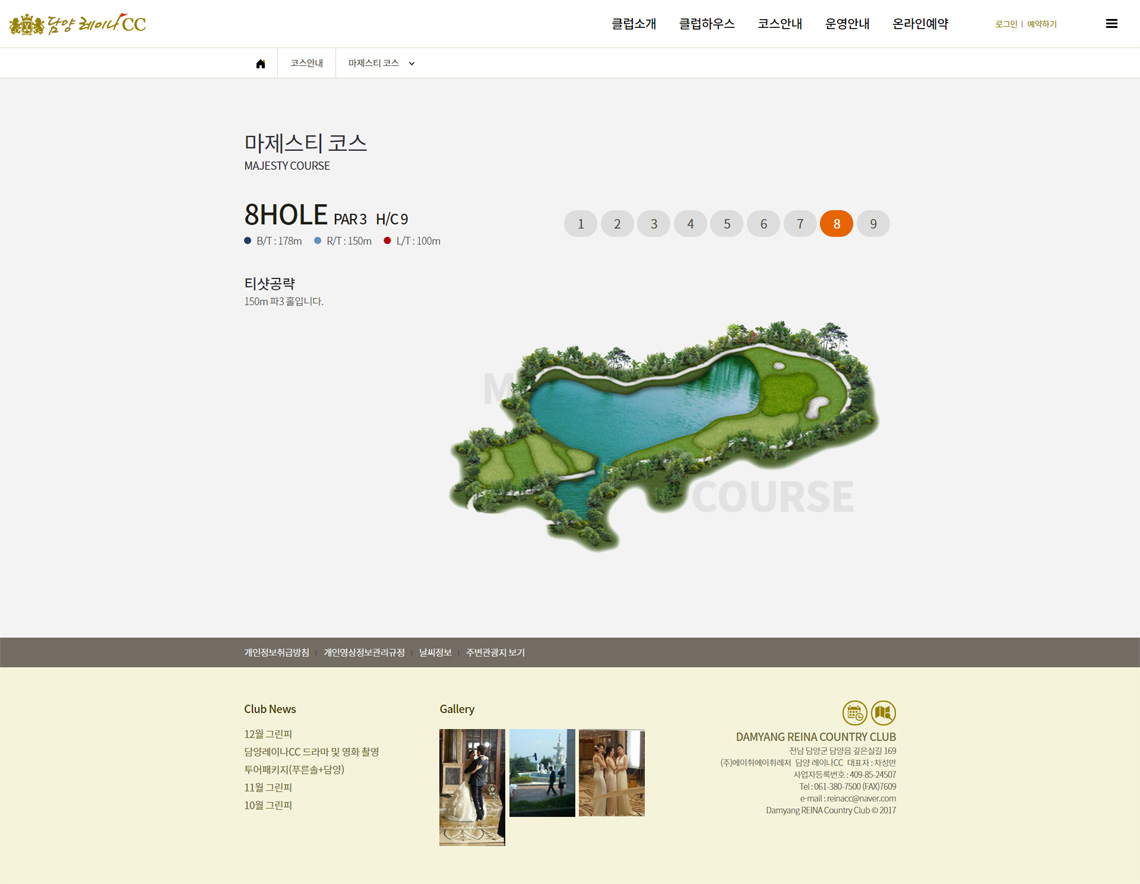
Task: Select hole 4 button
Action: [691, 223]
